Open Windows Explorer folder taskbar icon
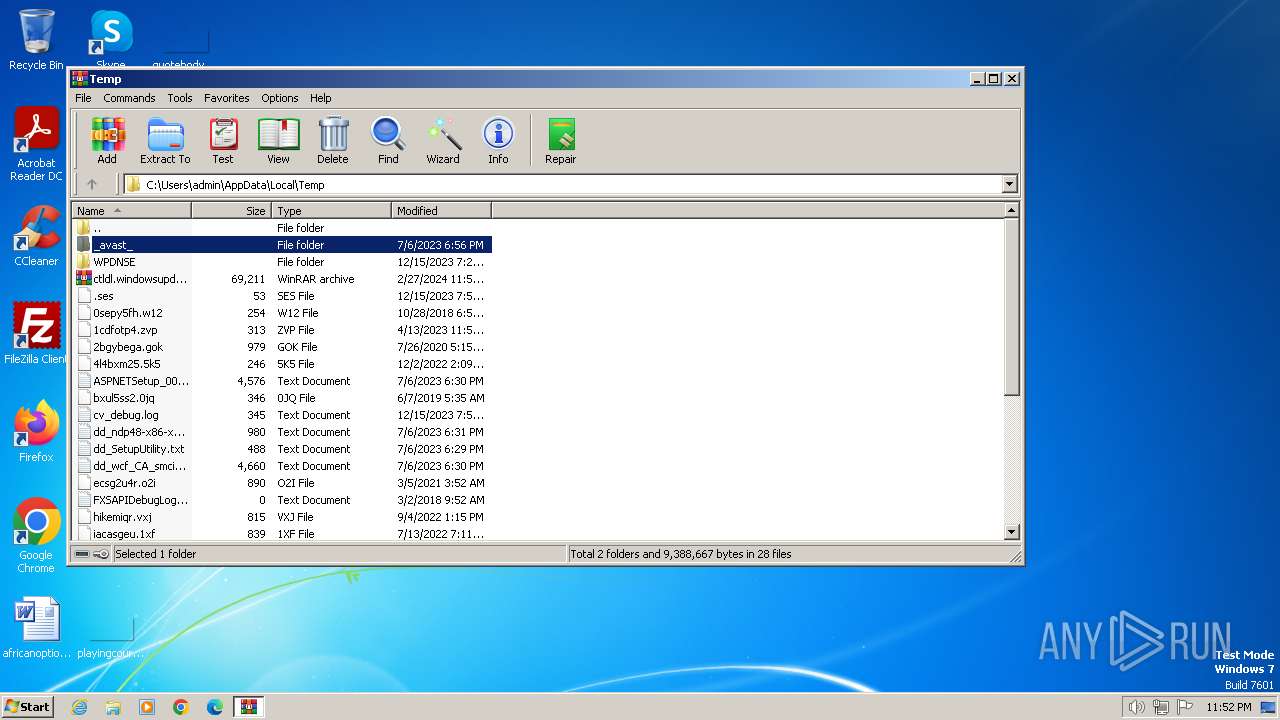This screenshot has height=720, width=1280. tap(113, 707)
